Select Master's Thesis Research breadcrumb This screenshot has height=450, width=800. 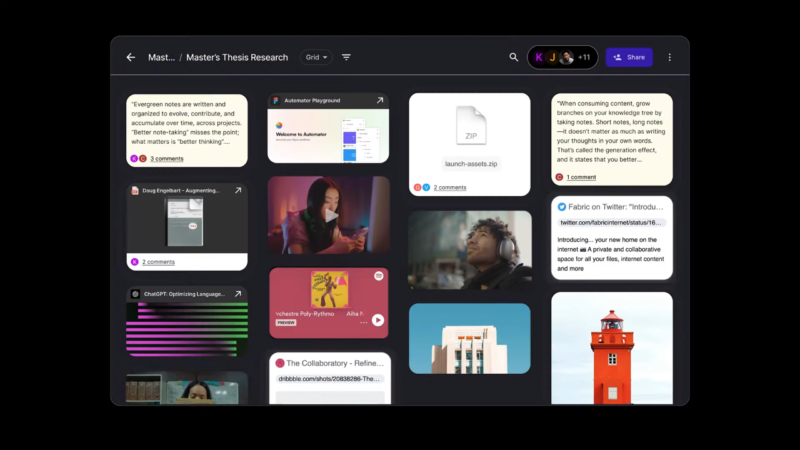[x=237, y=57]
